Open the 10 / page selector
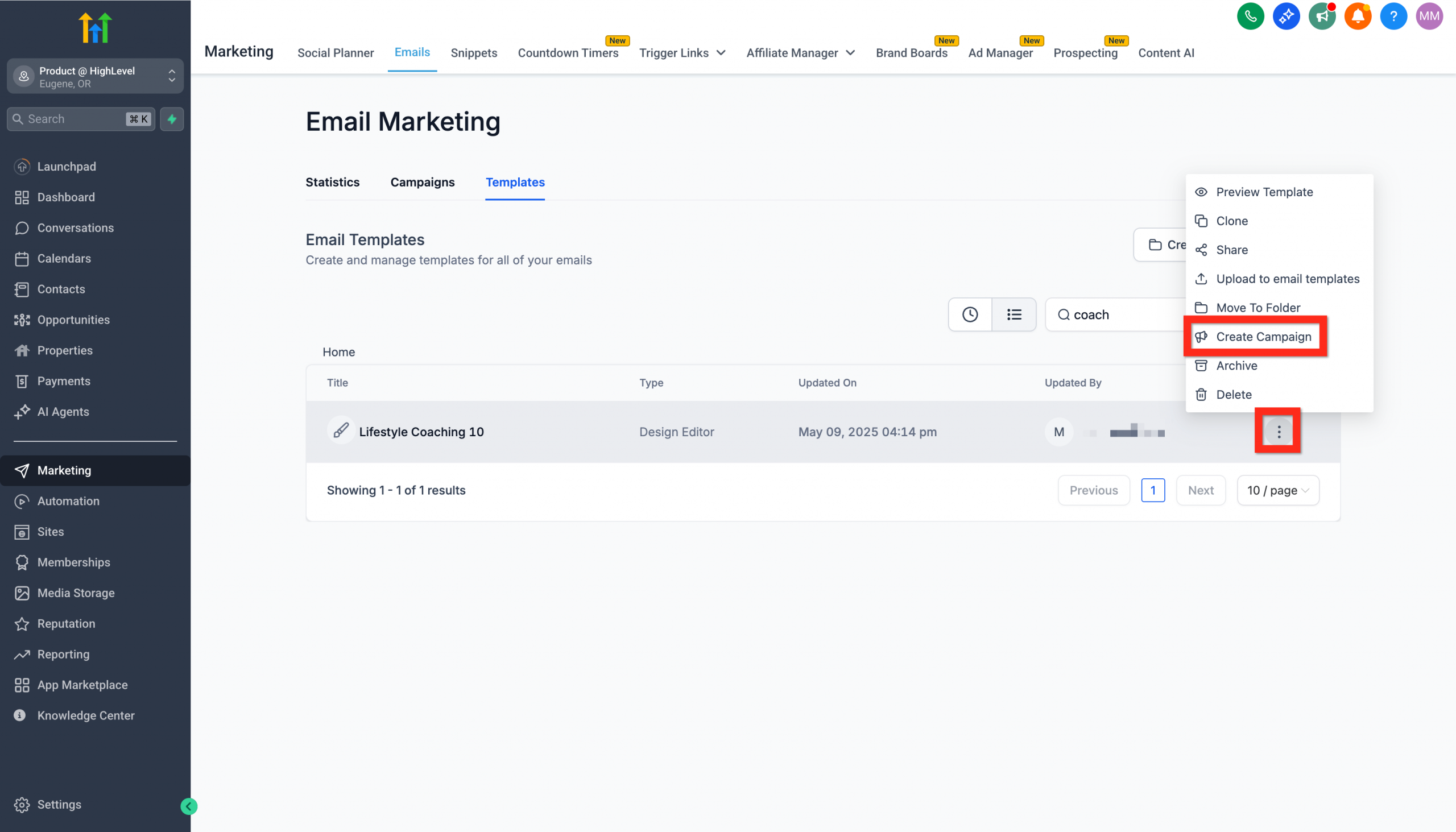The height and width of the screenshot is (832, 1456). (1278, 490)
